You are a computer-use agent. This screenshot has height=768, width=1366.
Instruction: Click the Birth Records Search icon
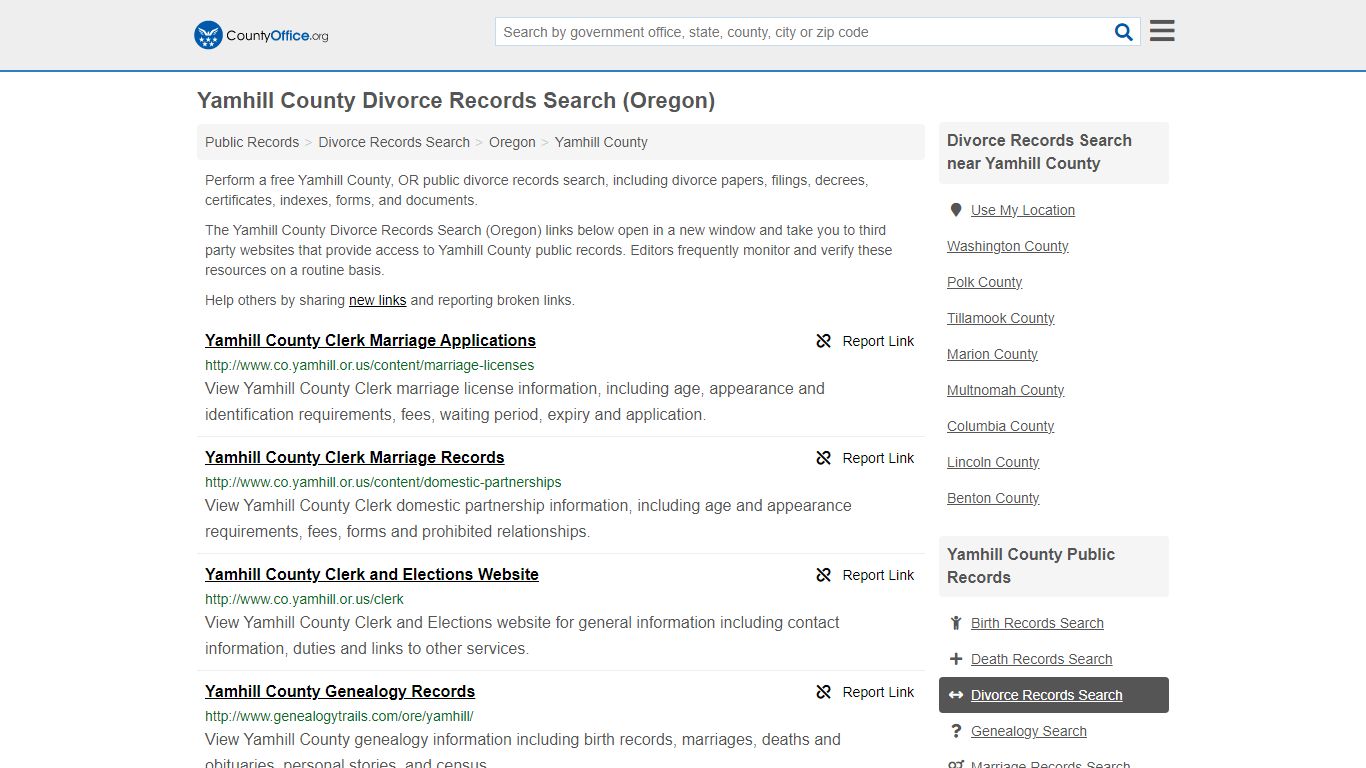(x=956, y=623)
